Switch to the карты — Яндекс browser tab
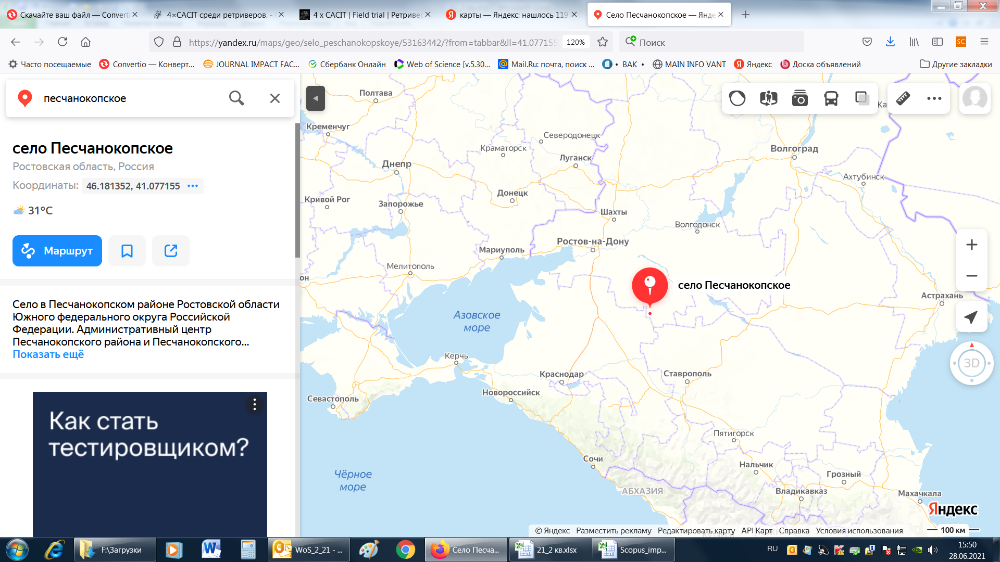 [x=529, y=15]
